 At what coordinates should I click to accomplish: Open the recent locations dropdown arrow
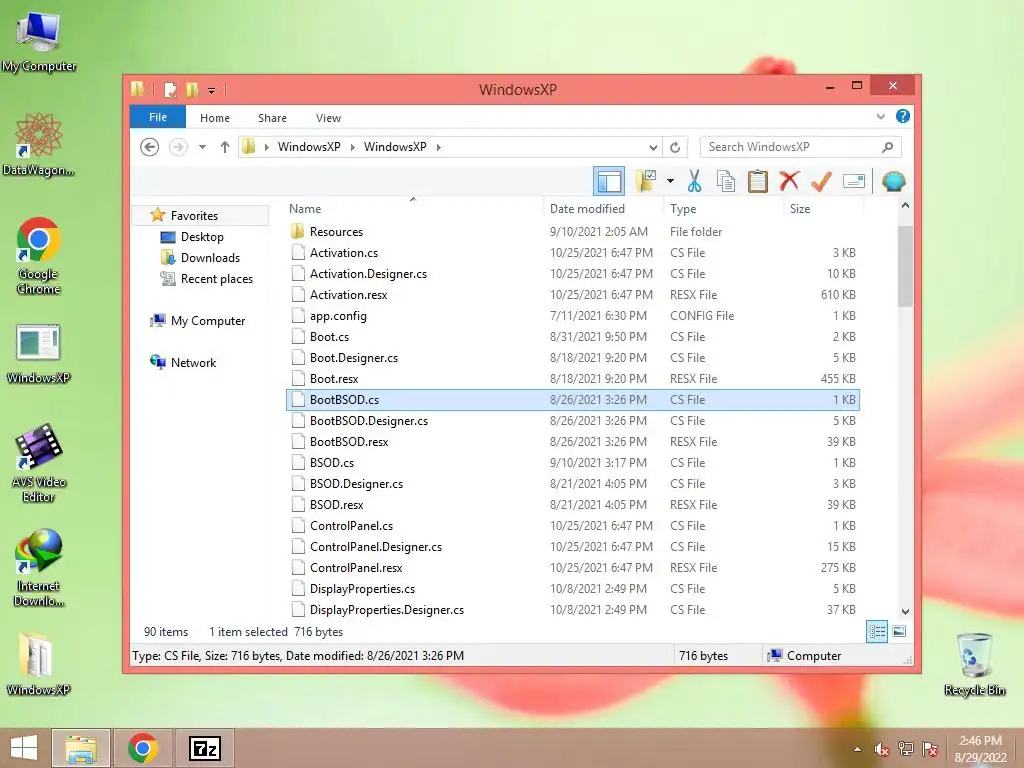click(x=202, y=147)
